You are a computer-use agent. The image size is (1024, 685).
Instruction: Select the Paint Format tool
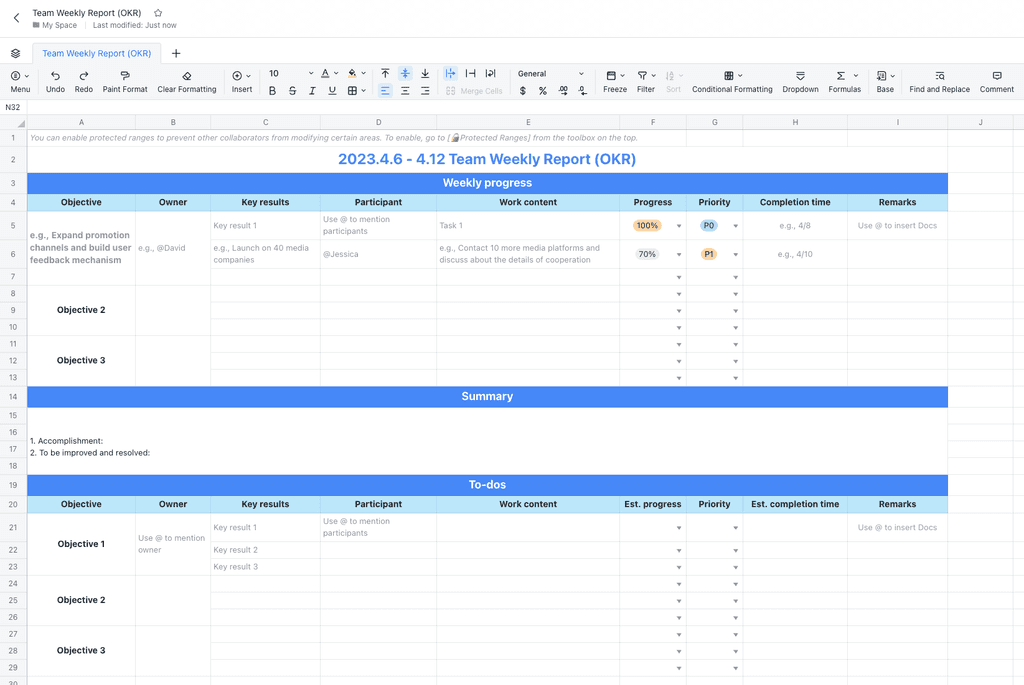click(124, 81)
